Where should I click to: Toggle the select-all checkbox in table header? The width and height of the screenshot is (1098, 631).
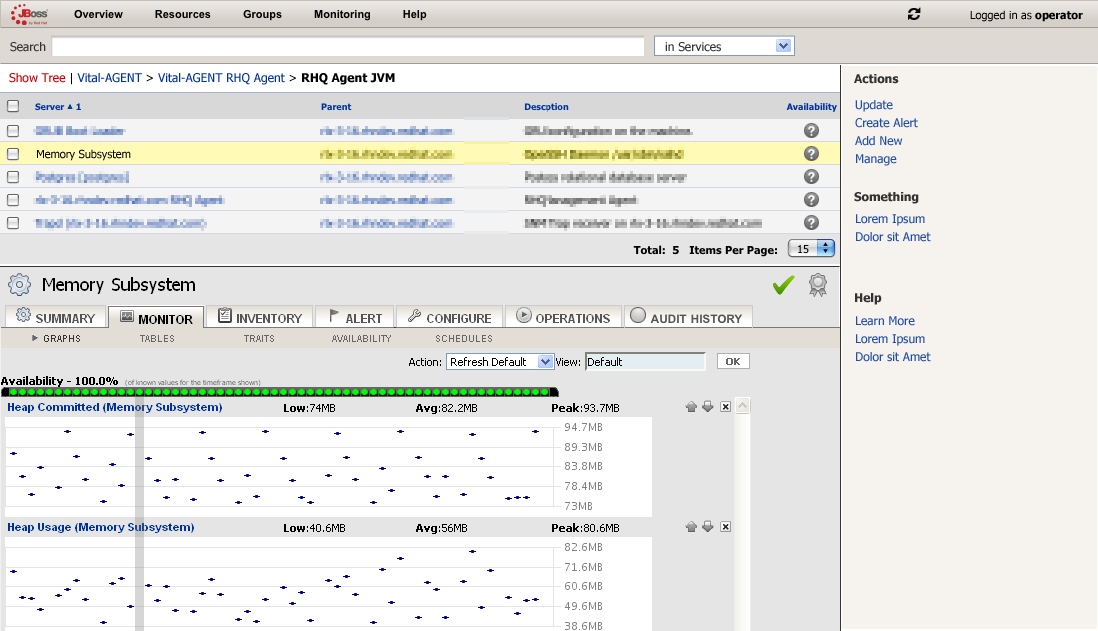(x=13, y=106)
